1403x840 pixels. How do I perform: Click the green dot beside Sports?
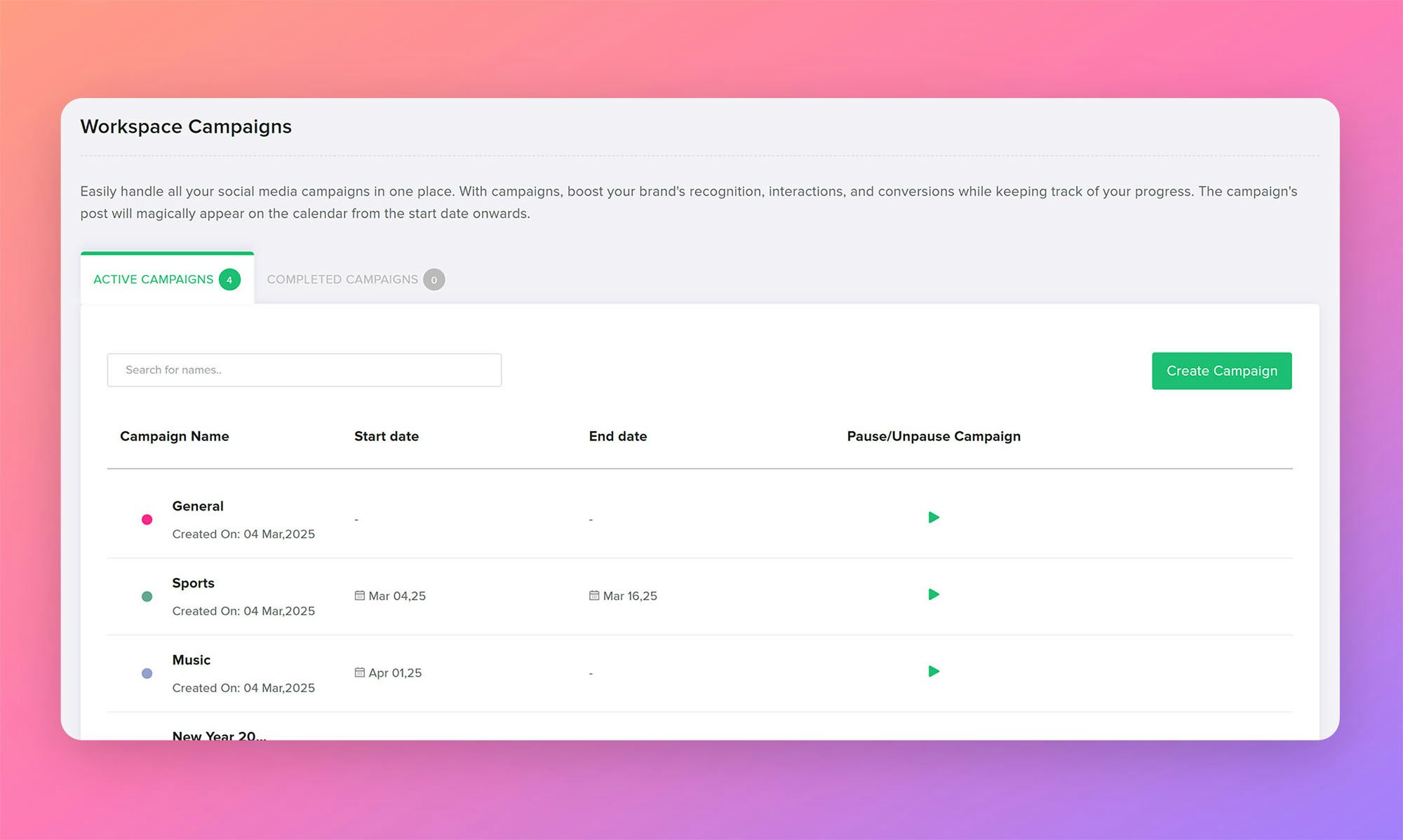[x=147, y=597]
